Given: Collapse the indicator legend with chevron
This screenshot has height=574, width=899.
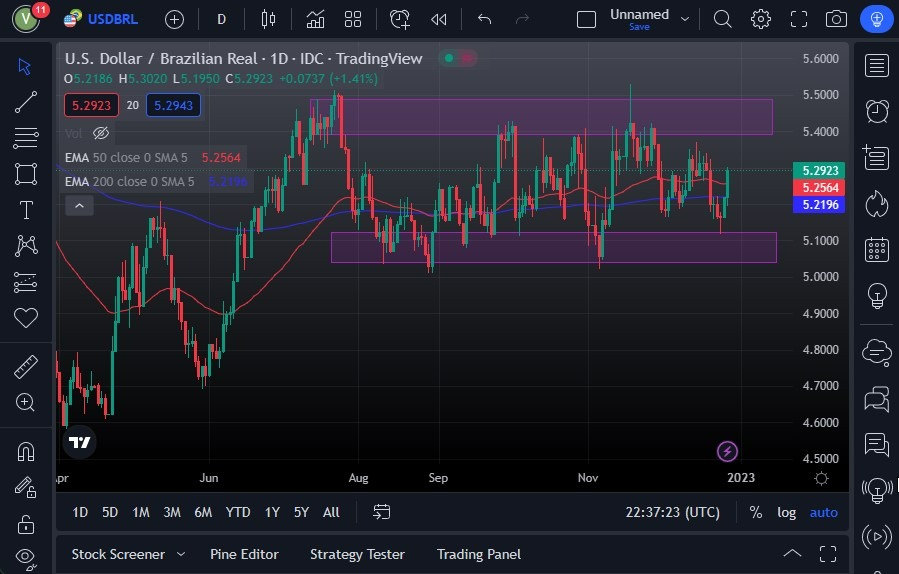Looking at the screenshot, I should click(x=79, y=205).
